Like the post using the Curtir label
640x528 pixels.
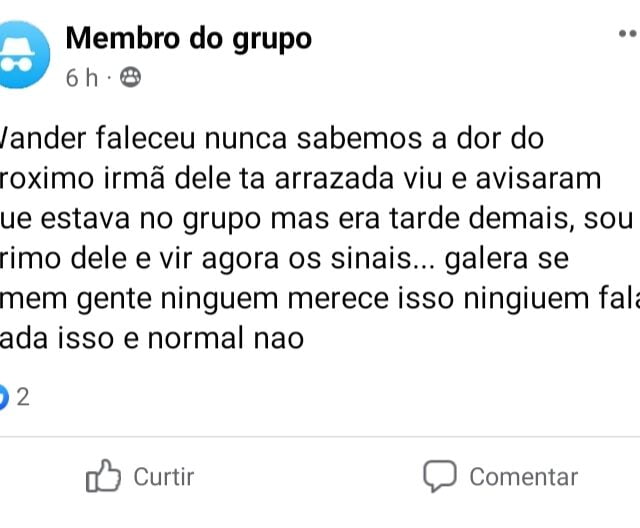(164, 477)
